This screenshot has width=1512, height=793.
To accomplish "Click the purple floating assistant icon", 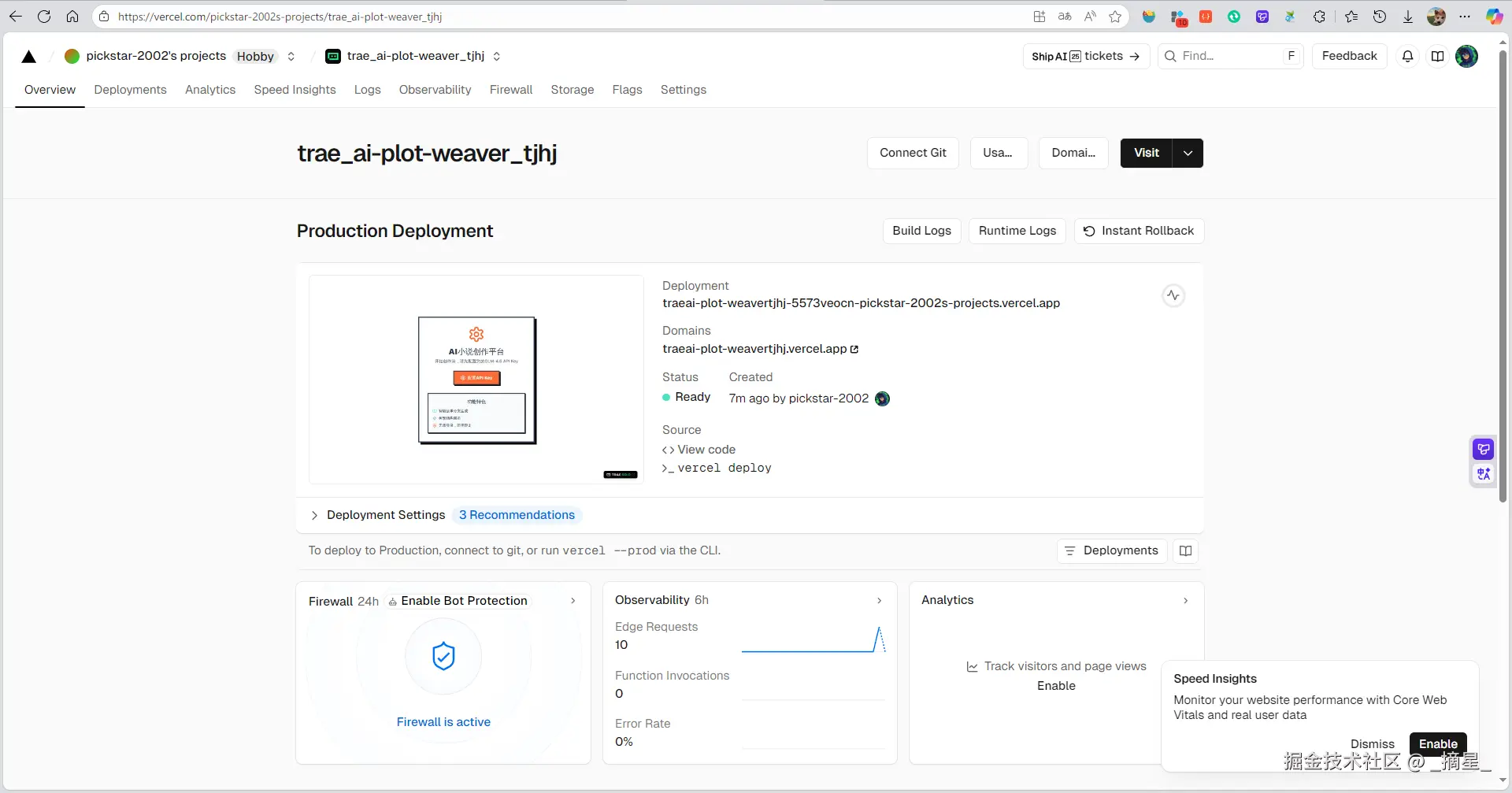I will pyautogui.click(x=1484, y=449).
